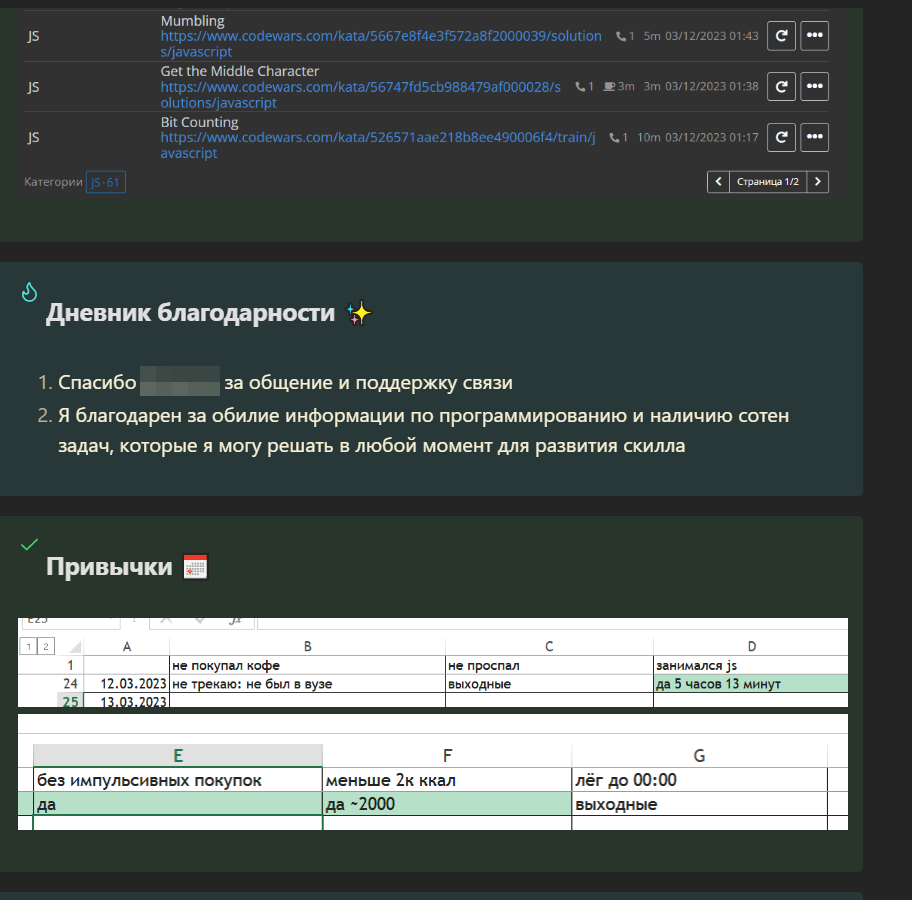Click cell 'да 5 часов 13 минут'

[750, 684]
